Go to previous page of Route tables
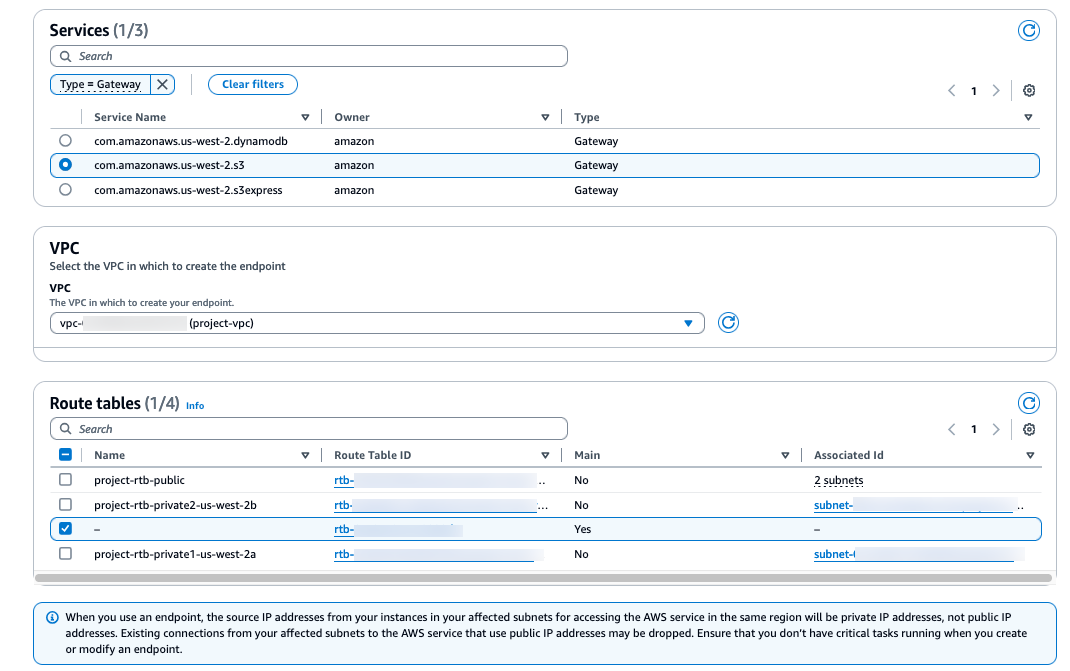1070x671 pixels. click(x=952, y=429)
